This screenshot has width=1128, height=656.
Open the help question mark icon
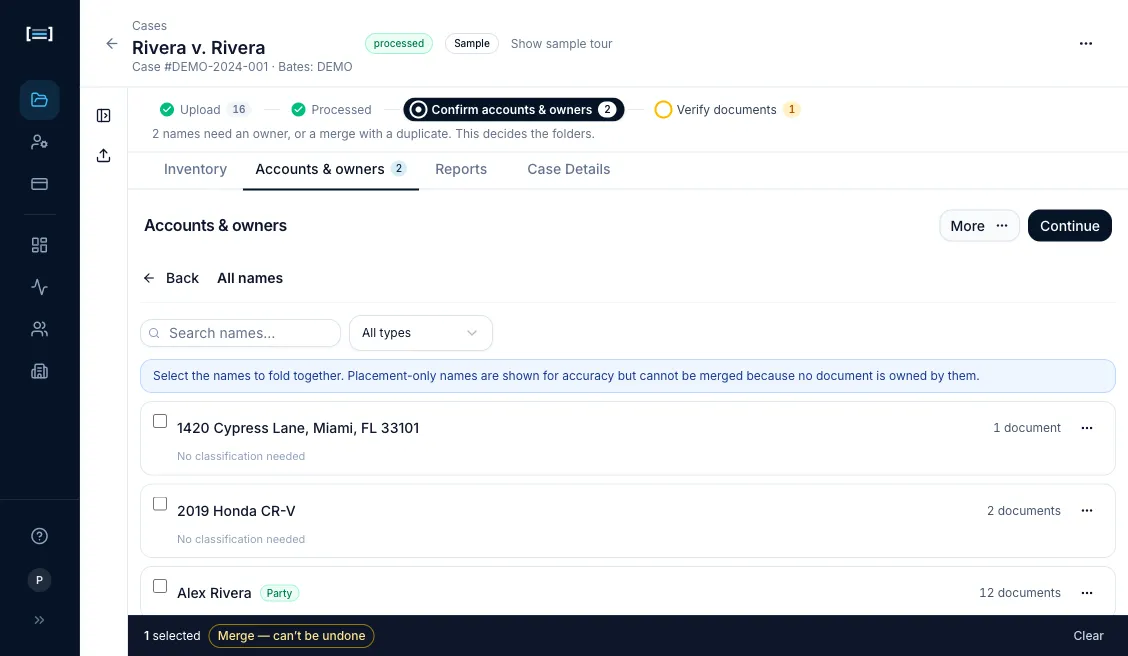coord(40,536)
